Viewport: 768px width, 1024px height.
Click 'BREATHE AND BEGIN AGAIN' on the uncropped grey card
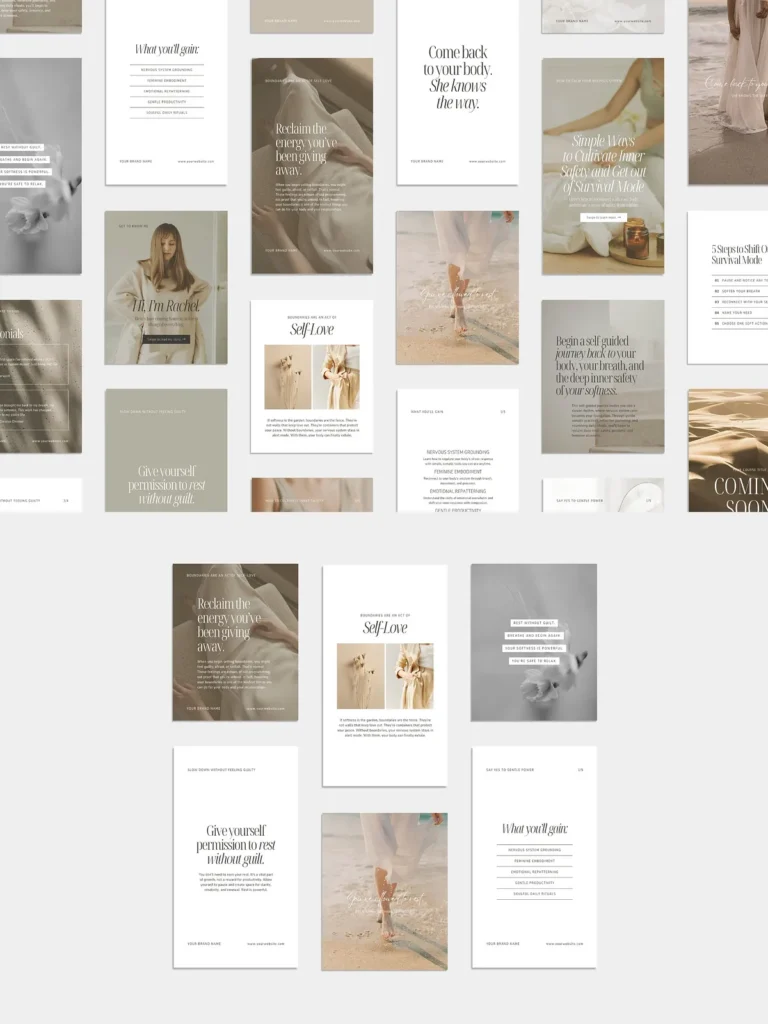534,635
